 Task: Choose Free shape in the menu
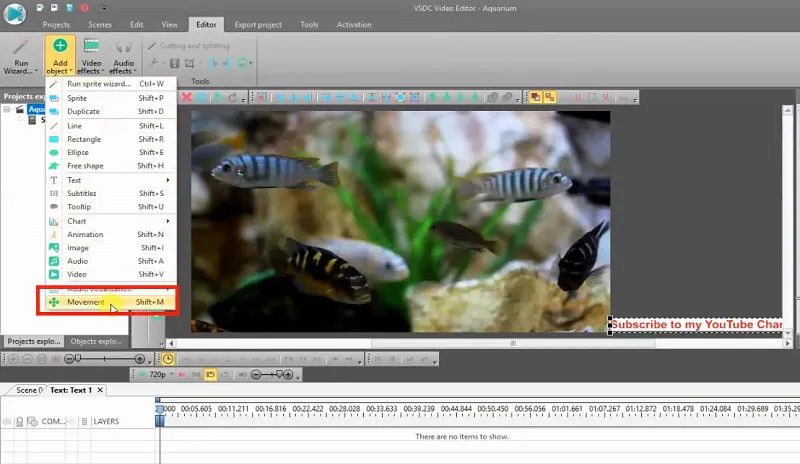pos(111,166)
